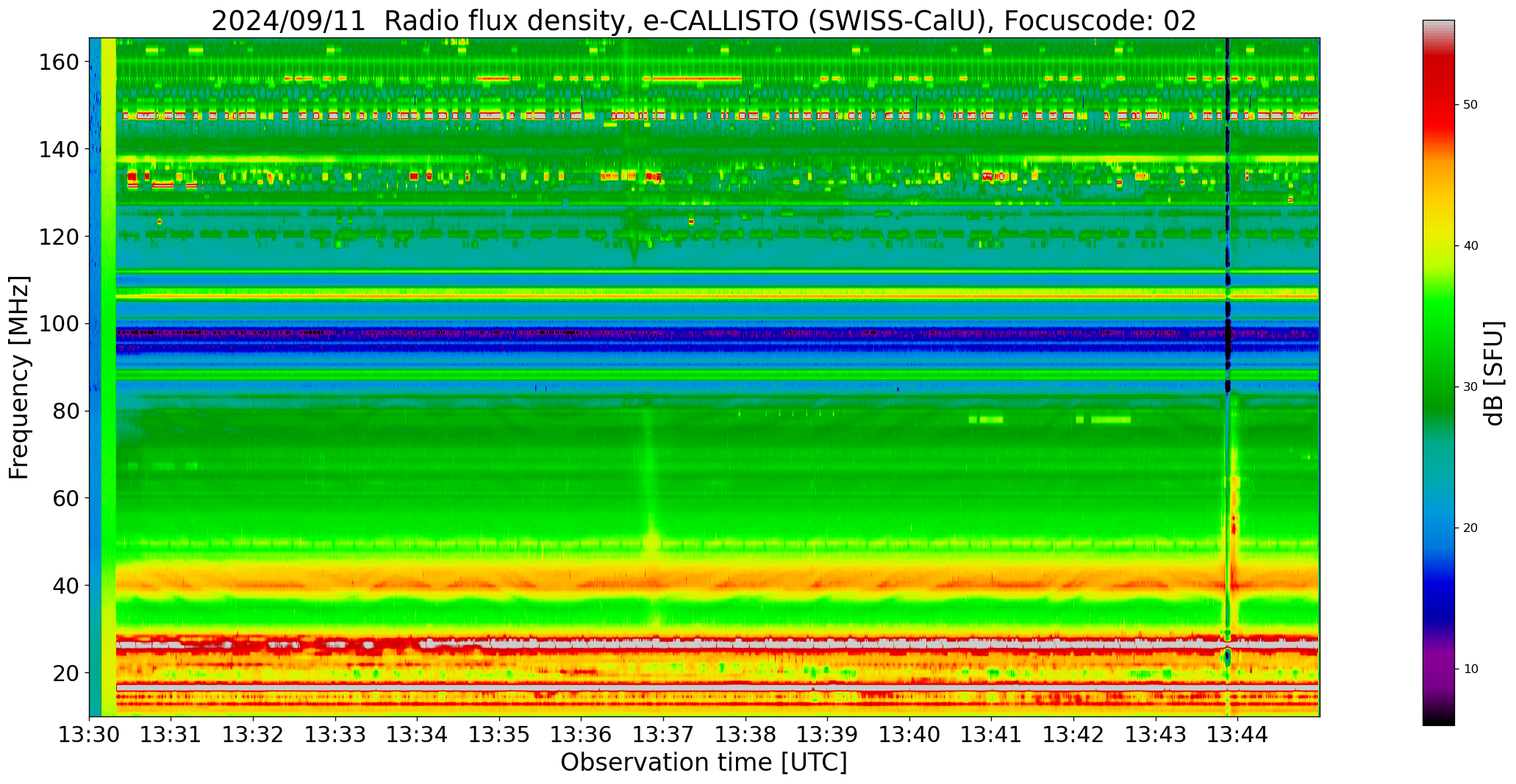Click the 13:41 time tick label
Viewport: 1516px width, 784px height.
(x=991, y=735)
